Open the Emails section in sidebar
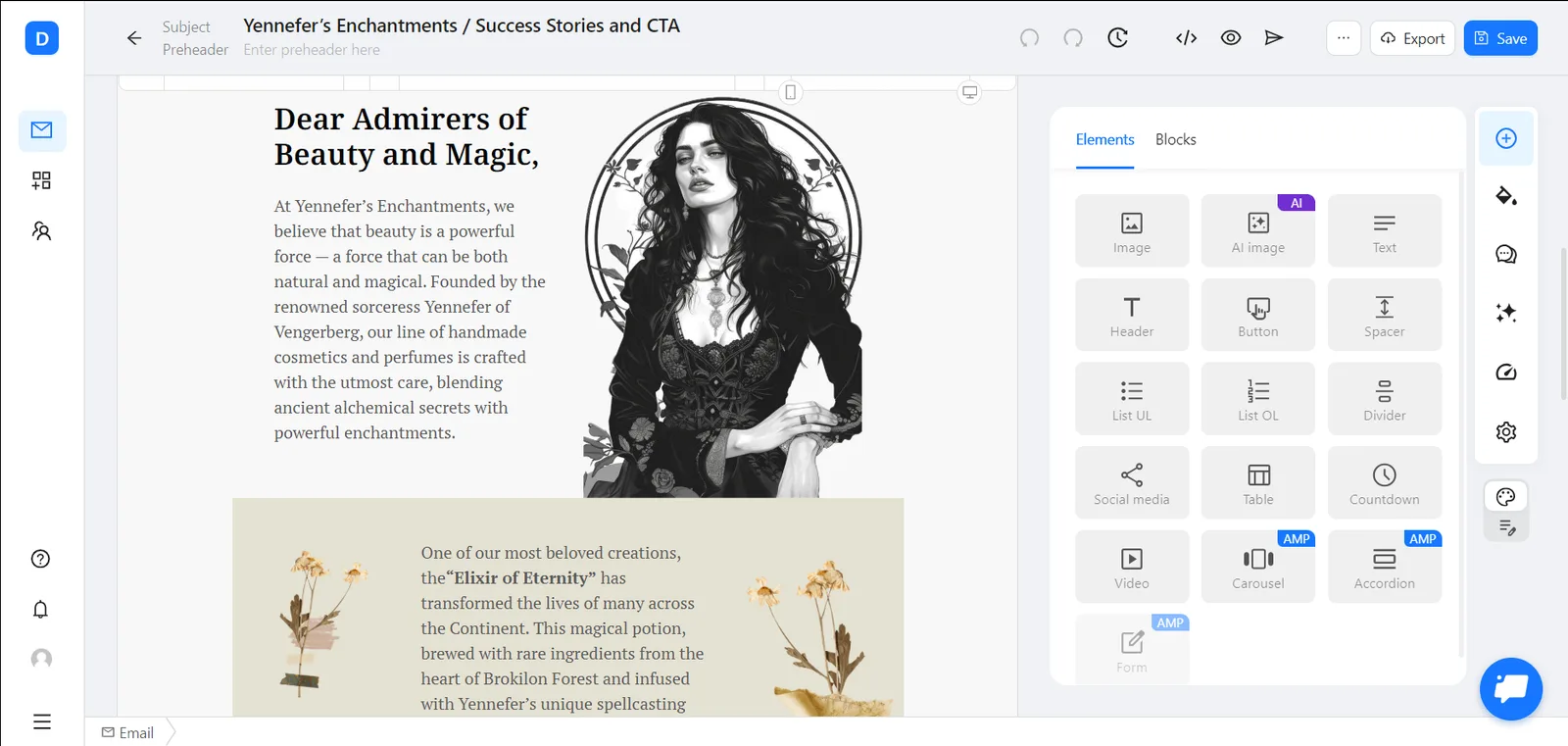 42,130
